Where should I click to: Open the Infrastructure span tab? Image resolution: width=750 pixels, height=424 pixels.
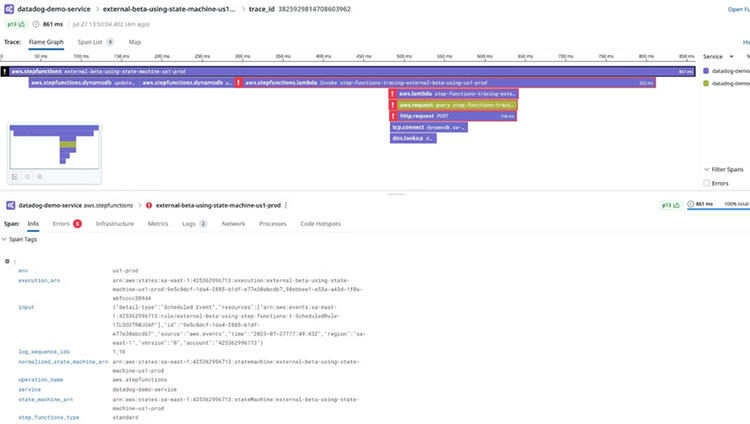[115, 223]
